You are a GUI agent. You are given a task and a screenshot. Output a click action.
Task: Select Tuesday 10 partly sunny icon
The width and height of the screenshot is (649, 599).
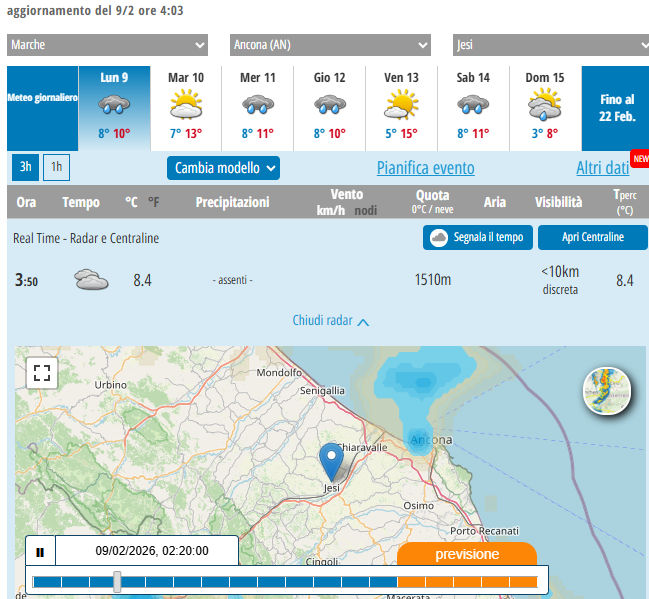[186, 104]
